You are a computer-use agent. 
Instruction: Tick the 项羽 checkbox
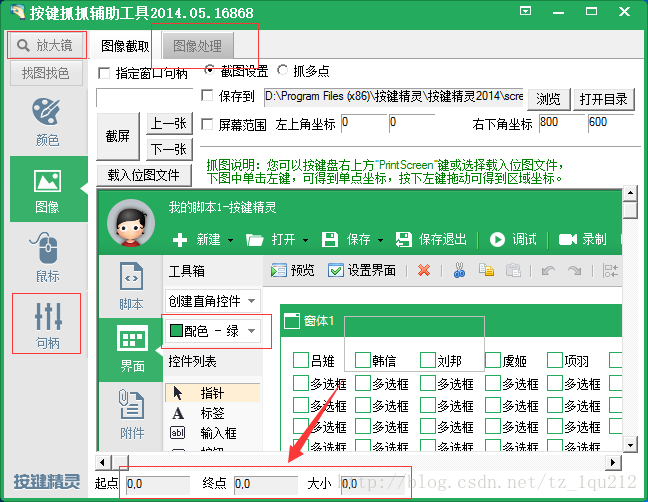555,360
